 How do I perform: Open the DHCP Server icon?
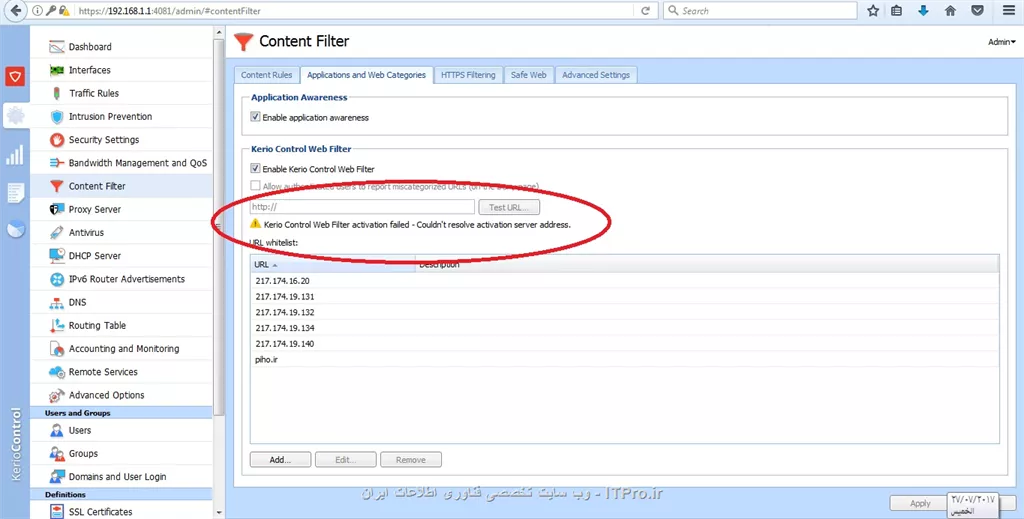[57, 256]
